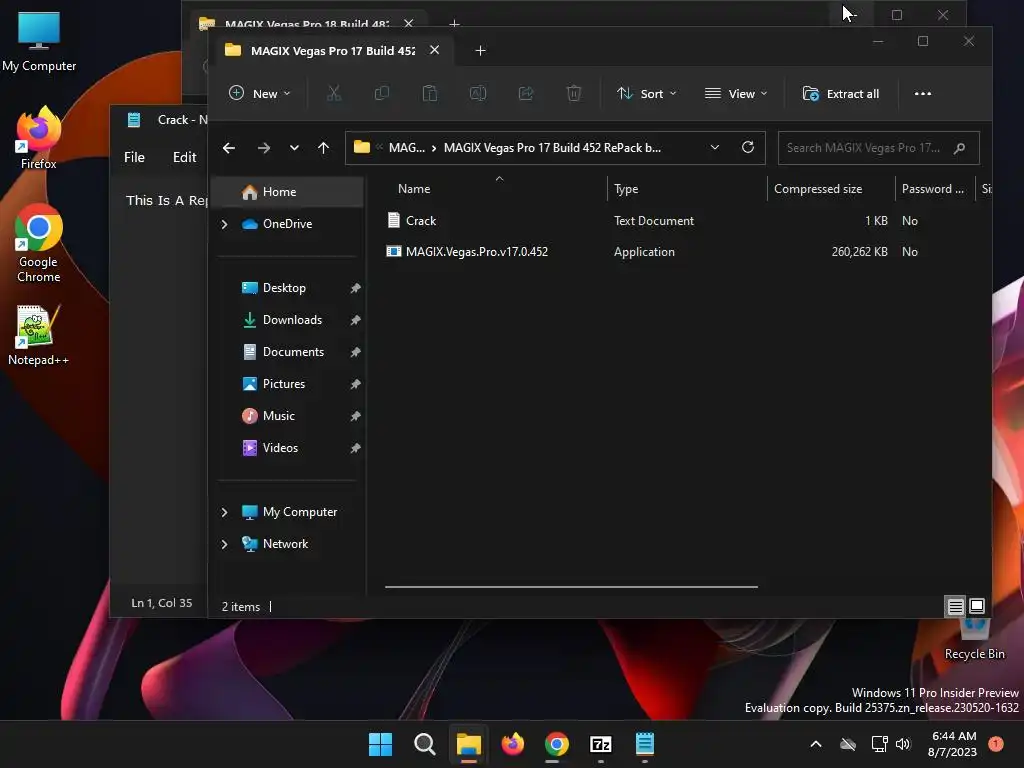This screenshot has width=1024, height=768.
Task: Click File Explorer in the taskbar
Action: click(x=468, y=744)
